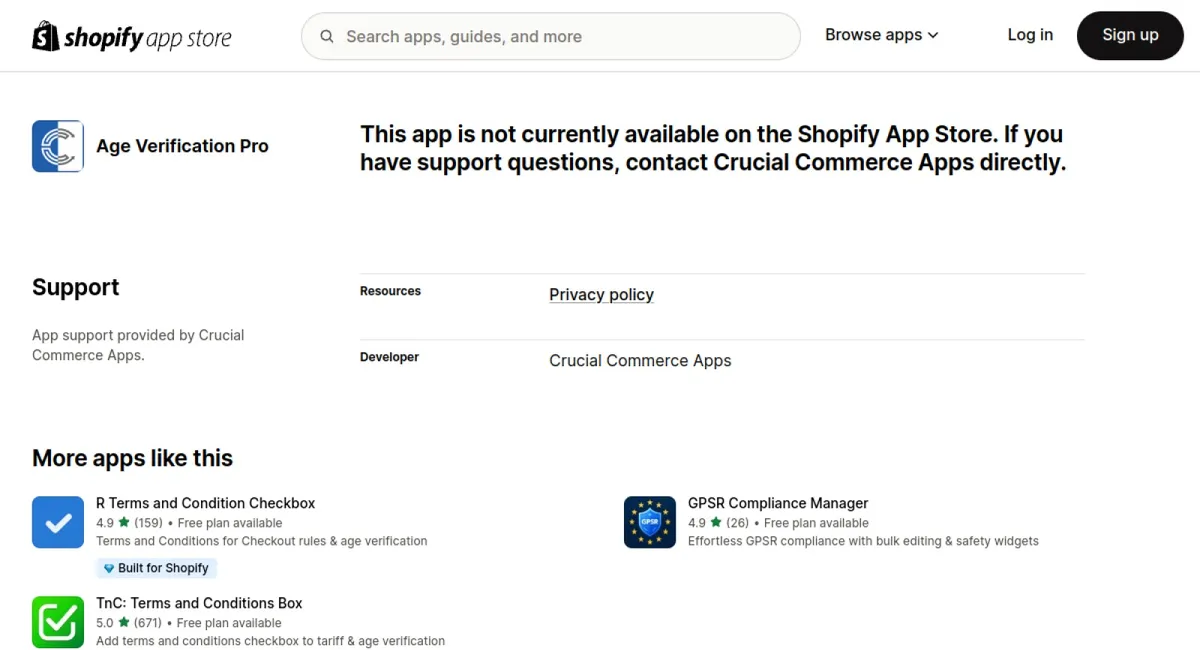Open the GPSR Compliance Manager app icon
Viewport: 1200px width, 650px height.
point(650,522)
